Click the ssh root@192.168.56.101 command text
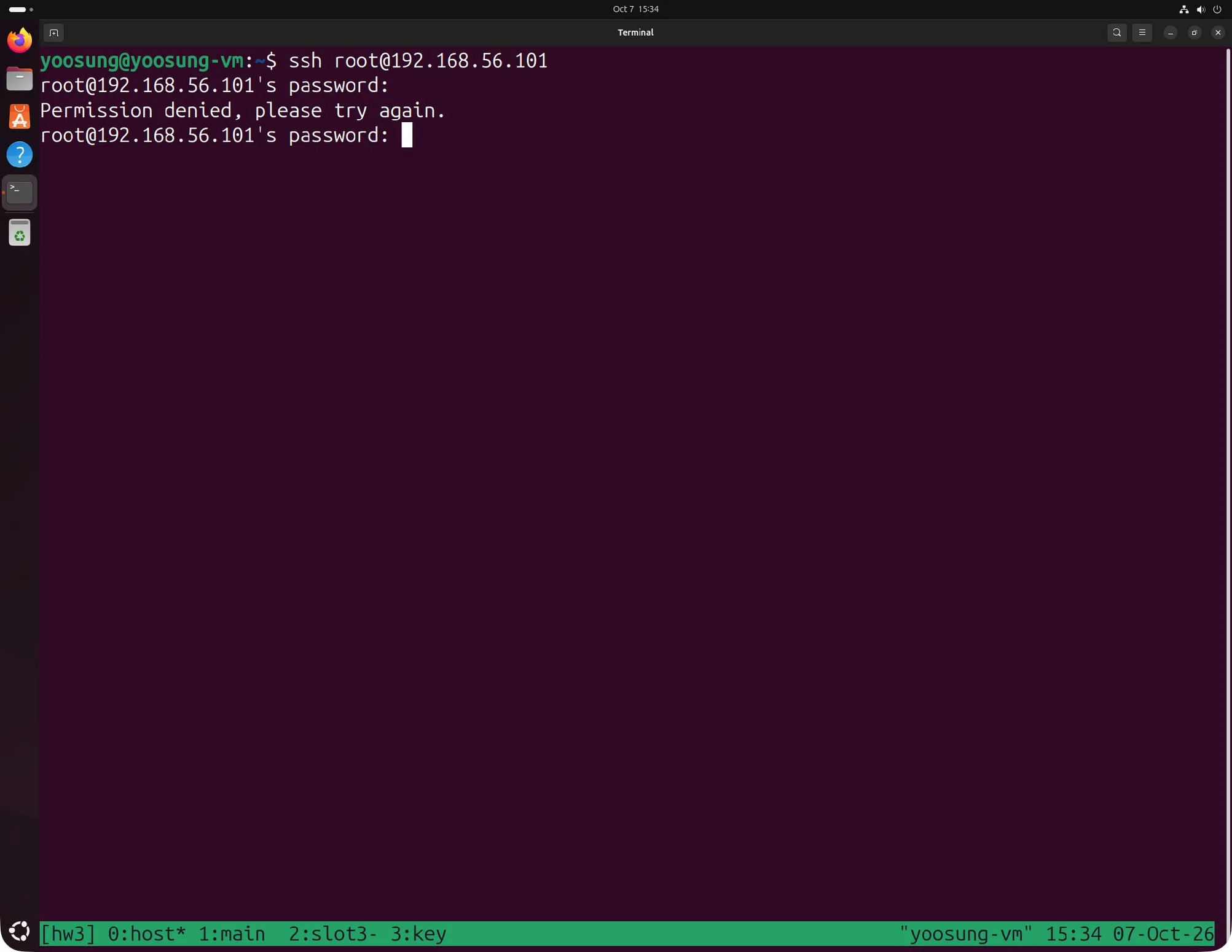The image size is (1232, 952). (418, 61)
